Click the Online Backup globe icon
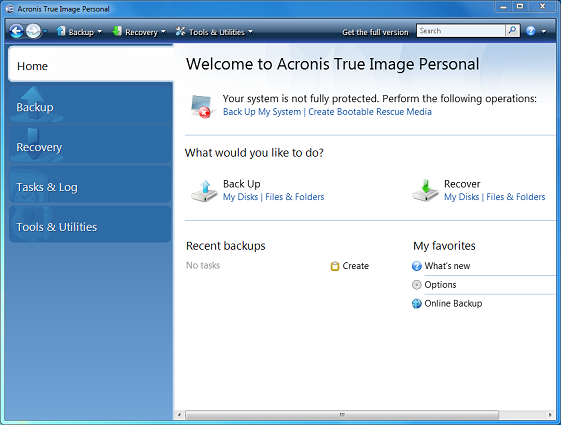The width and height of the screenshot is (561, 425). (x=417, y=304)
